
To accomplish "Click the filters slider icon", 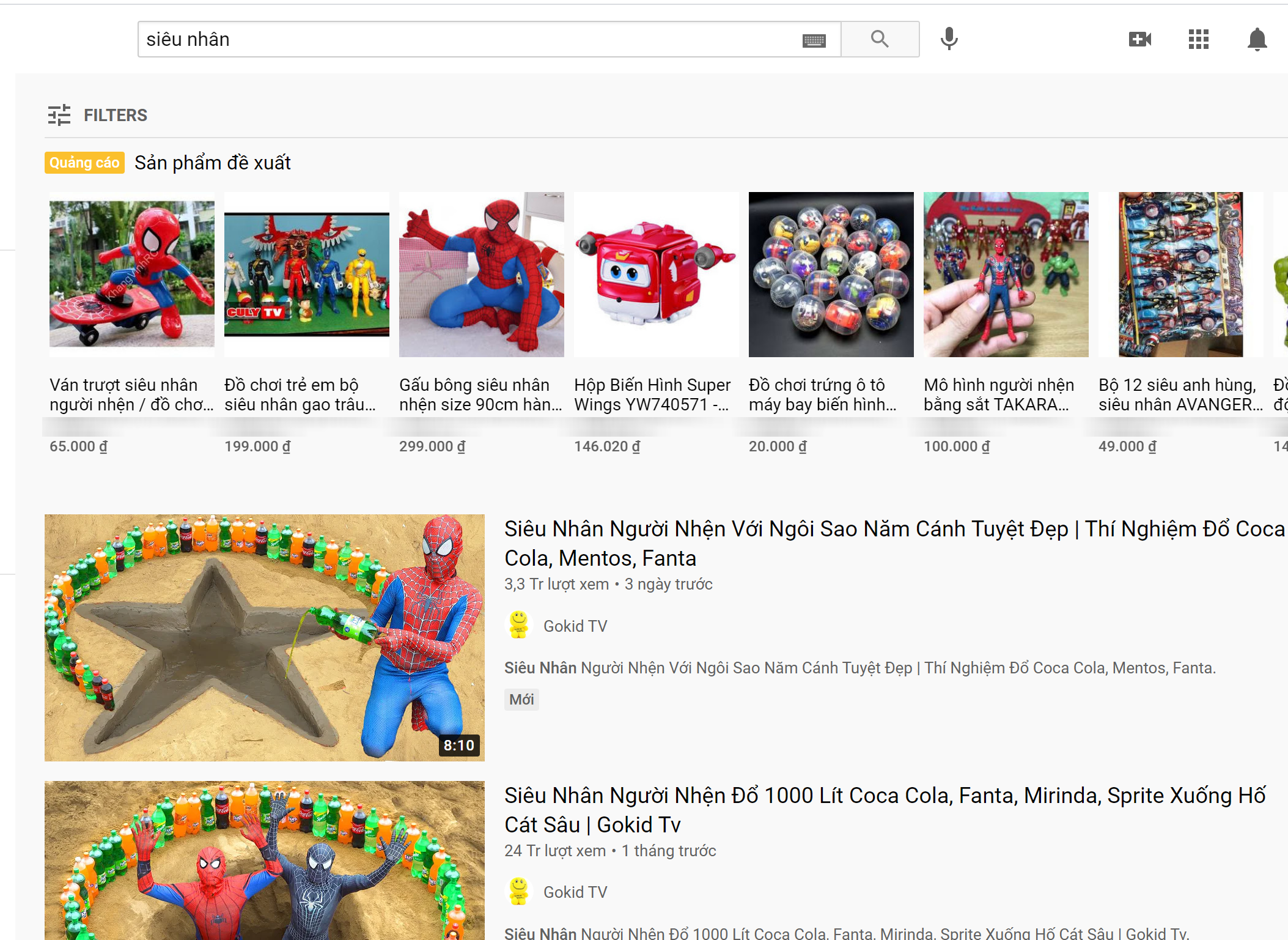I will click(x=59, y=115).
